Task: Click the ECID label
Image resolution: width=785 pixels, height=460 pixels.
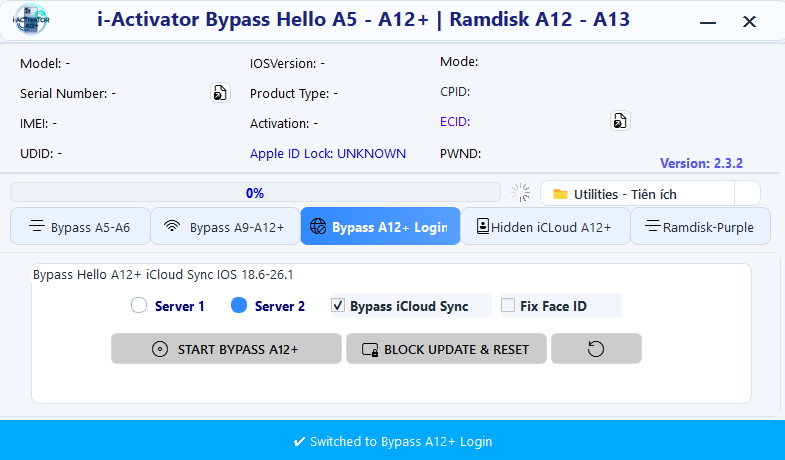Action: (x=455, y=122)
